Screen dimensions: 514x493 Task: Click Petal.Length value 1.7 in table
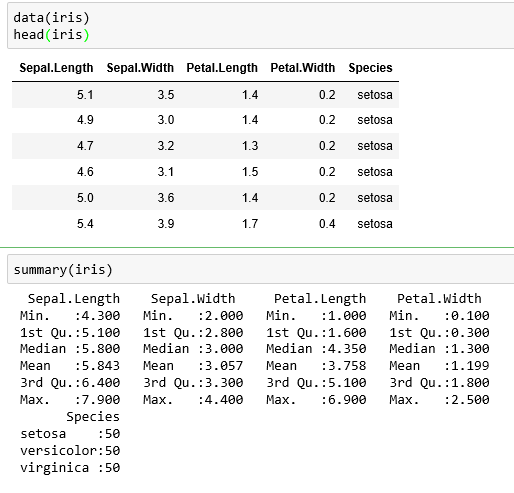pyautogui.click(x=250, y=224)
